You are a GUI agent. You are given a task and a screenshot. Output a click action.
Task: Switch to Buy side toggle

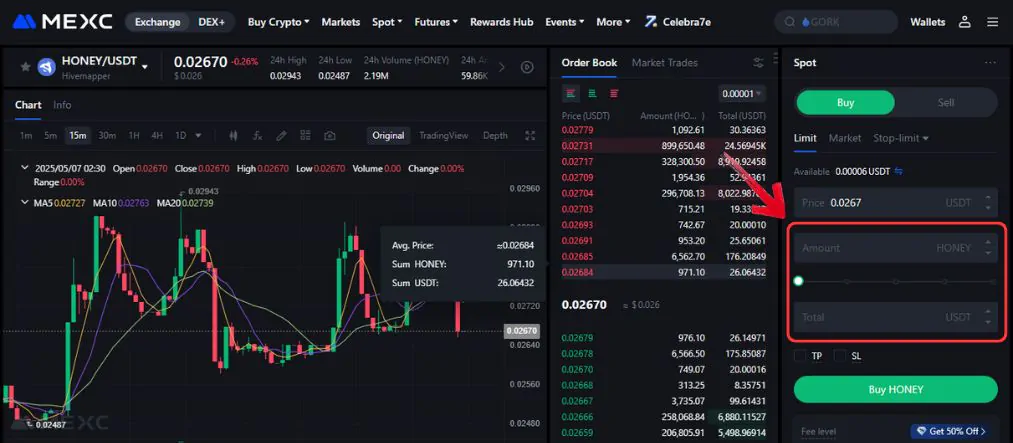845,103
